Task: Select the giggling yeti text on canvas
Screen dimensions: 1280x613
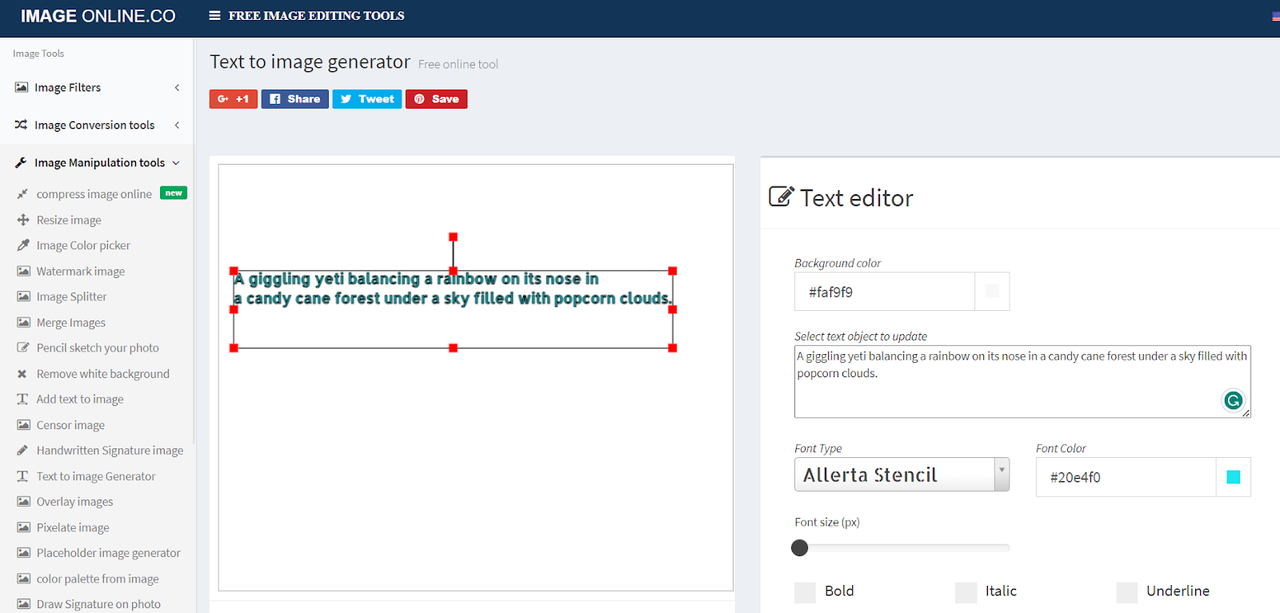Action: coord(453,289)
